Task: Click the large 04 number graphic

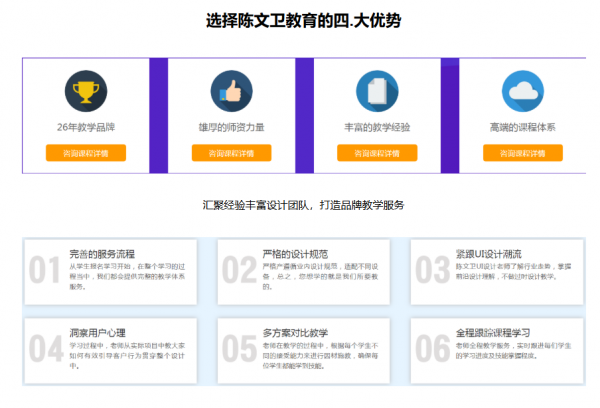Action: point(45,348)
